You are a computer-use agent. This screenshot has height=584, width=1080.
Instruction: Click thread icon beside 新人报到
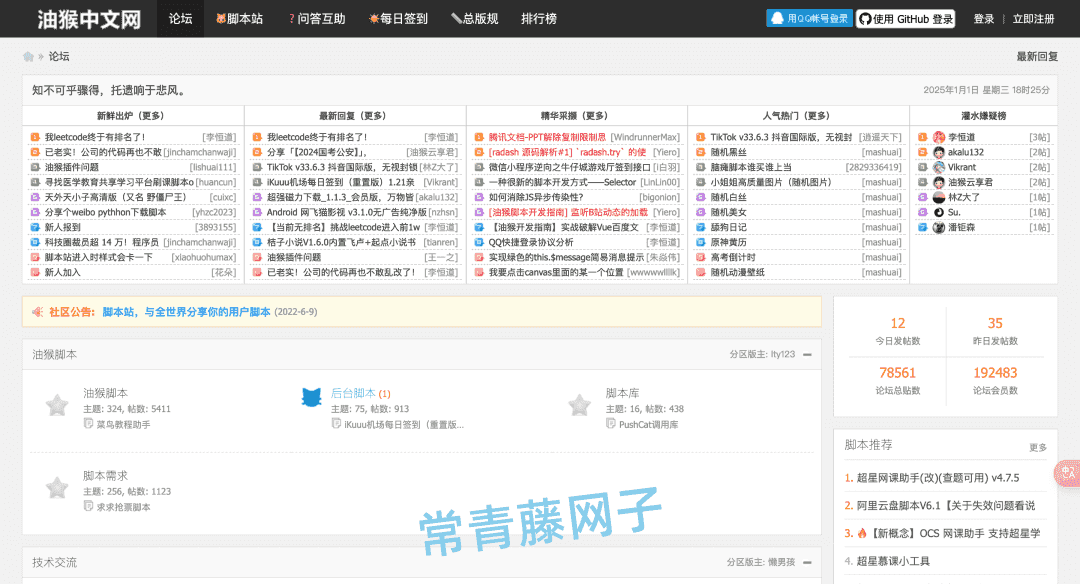point(34,227)
